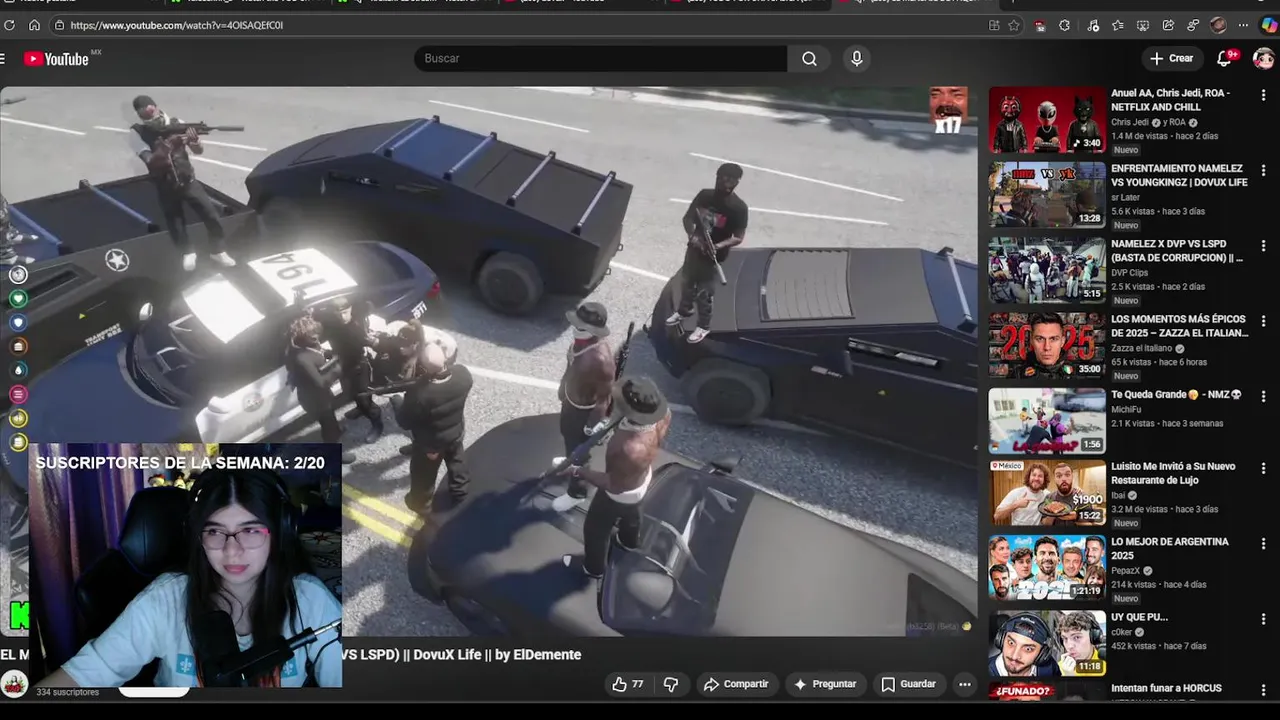
Task: Open options menu for Luisito Me Invitó video
Action: pos(1263,469)
